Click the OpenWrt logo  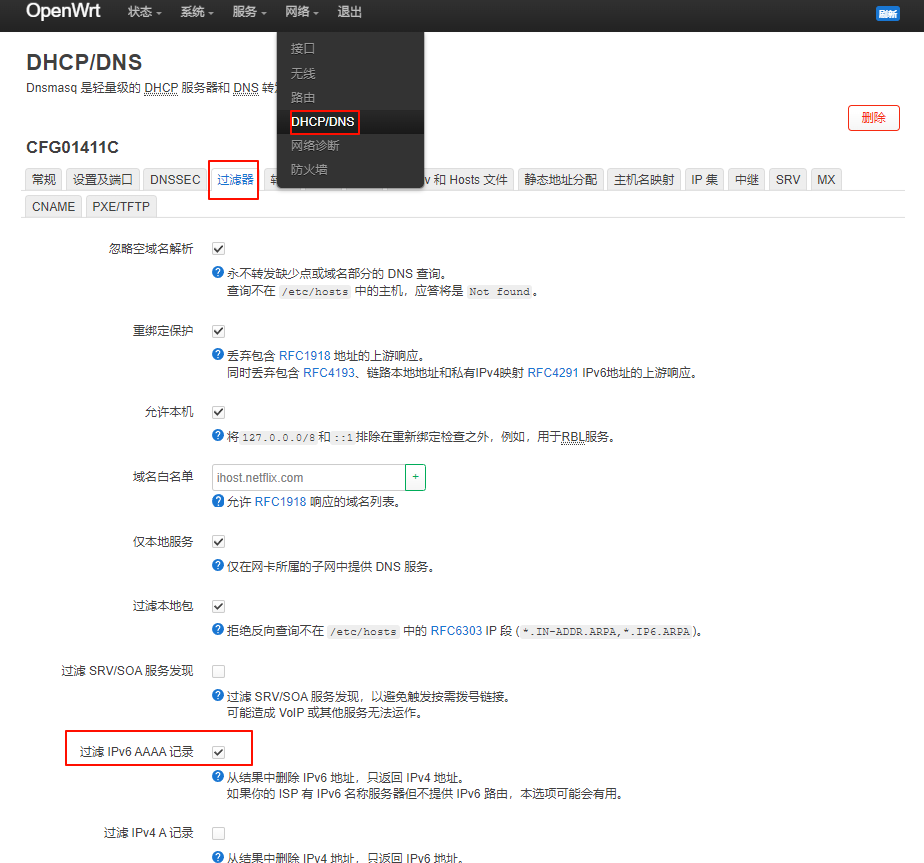point(62,13)
